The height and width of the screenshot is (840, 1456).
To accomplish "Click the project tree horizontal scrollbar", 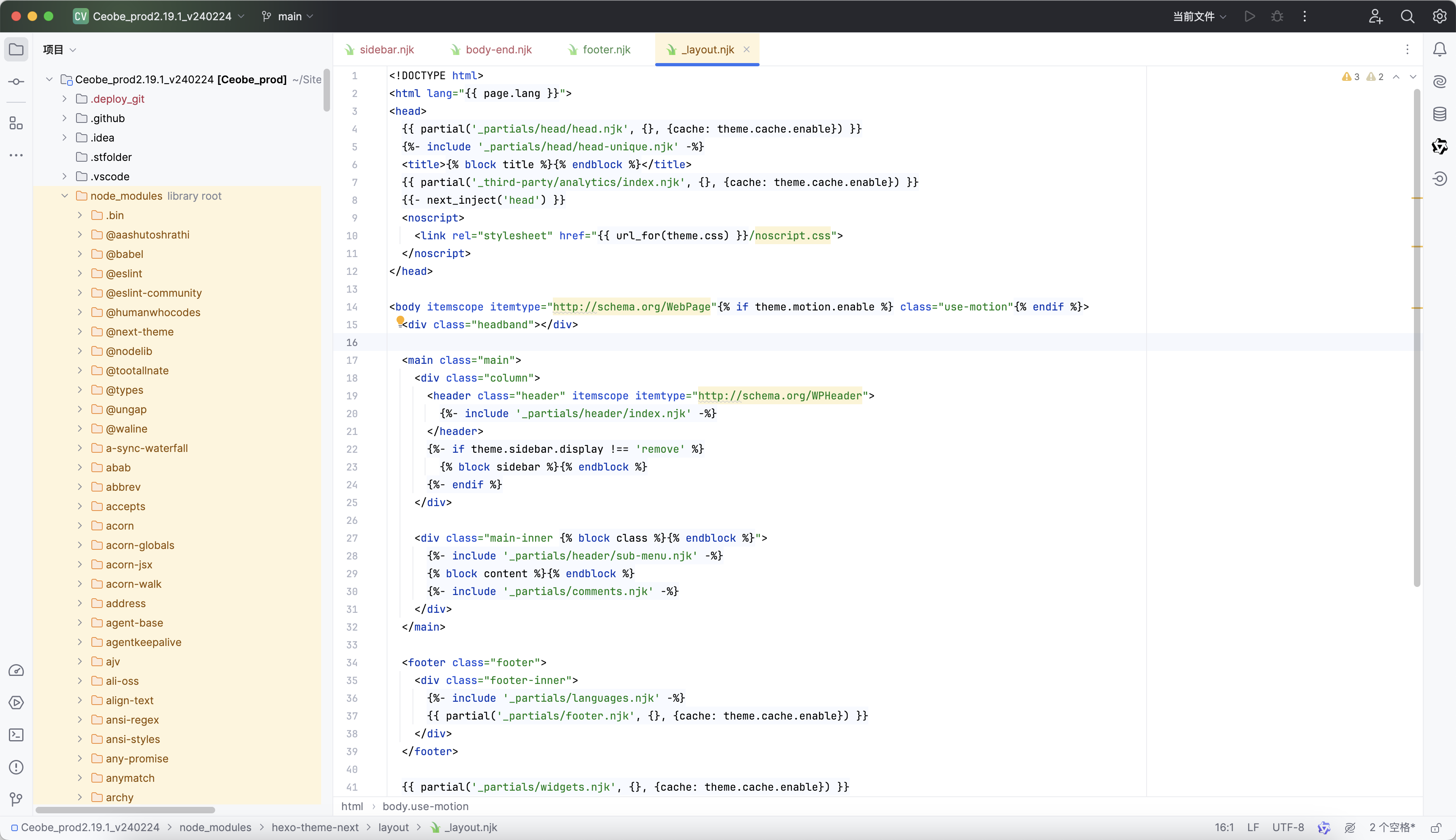I will point(125,810).
